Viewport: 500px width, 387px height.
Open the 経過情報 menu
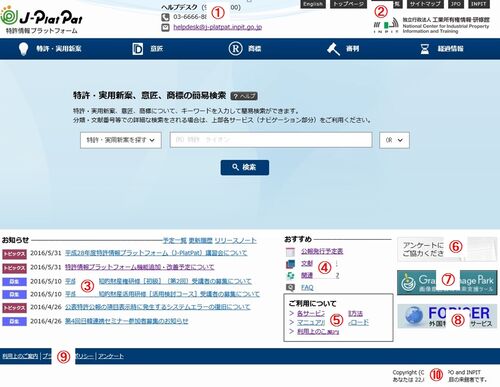coord(450,49)
